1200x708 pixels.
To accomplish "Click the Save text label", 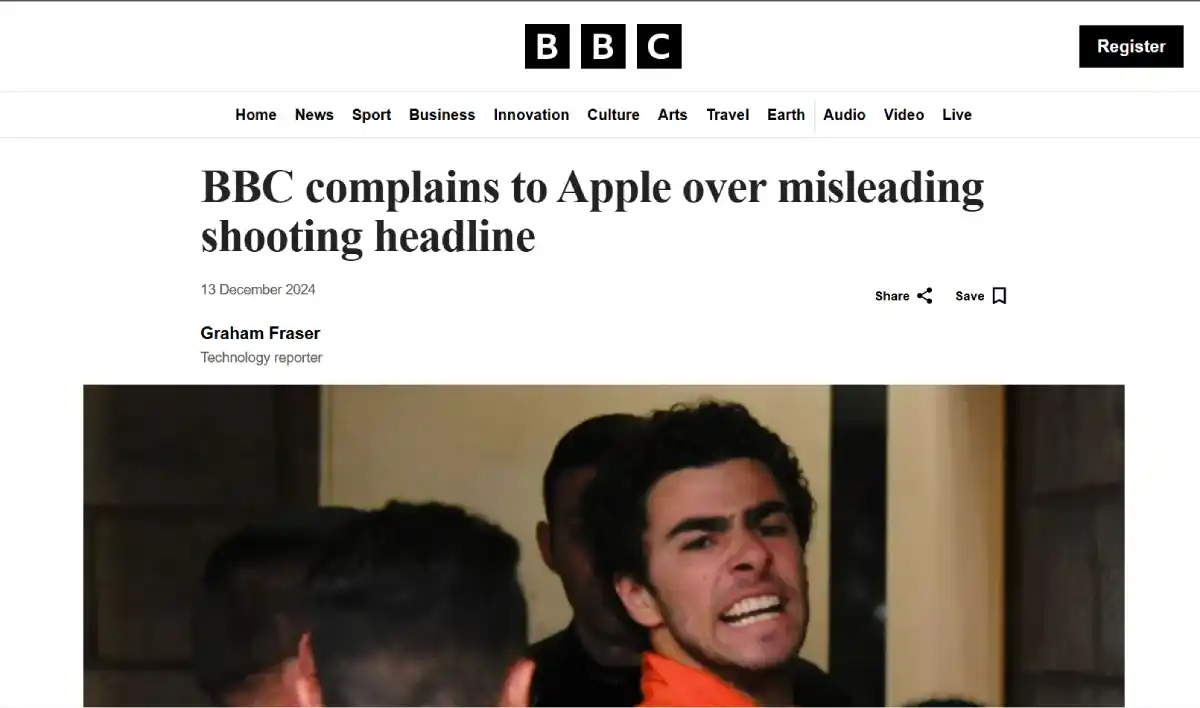I will (x=970, y=296).
